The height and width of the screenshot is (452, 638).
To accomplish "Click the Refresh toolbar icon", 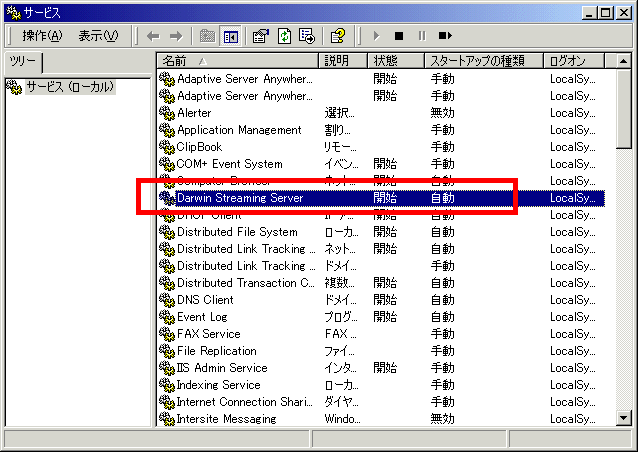I will point(284,36).
